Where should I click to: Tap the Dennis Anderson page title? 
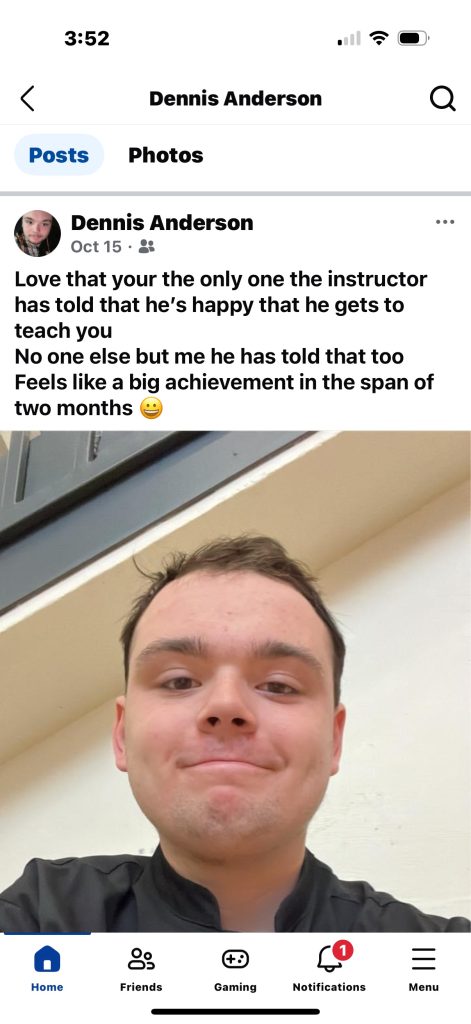coord(235,99)
